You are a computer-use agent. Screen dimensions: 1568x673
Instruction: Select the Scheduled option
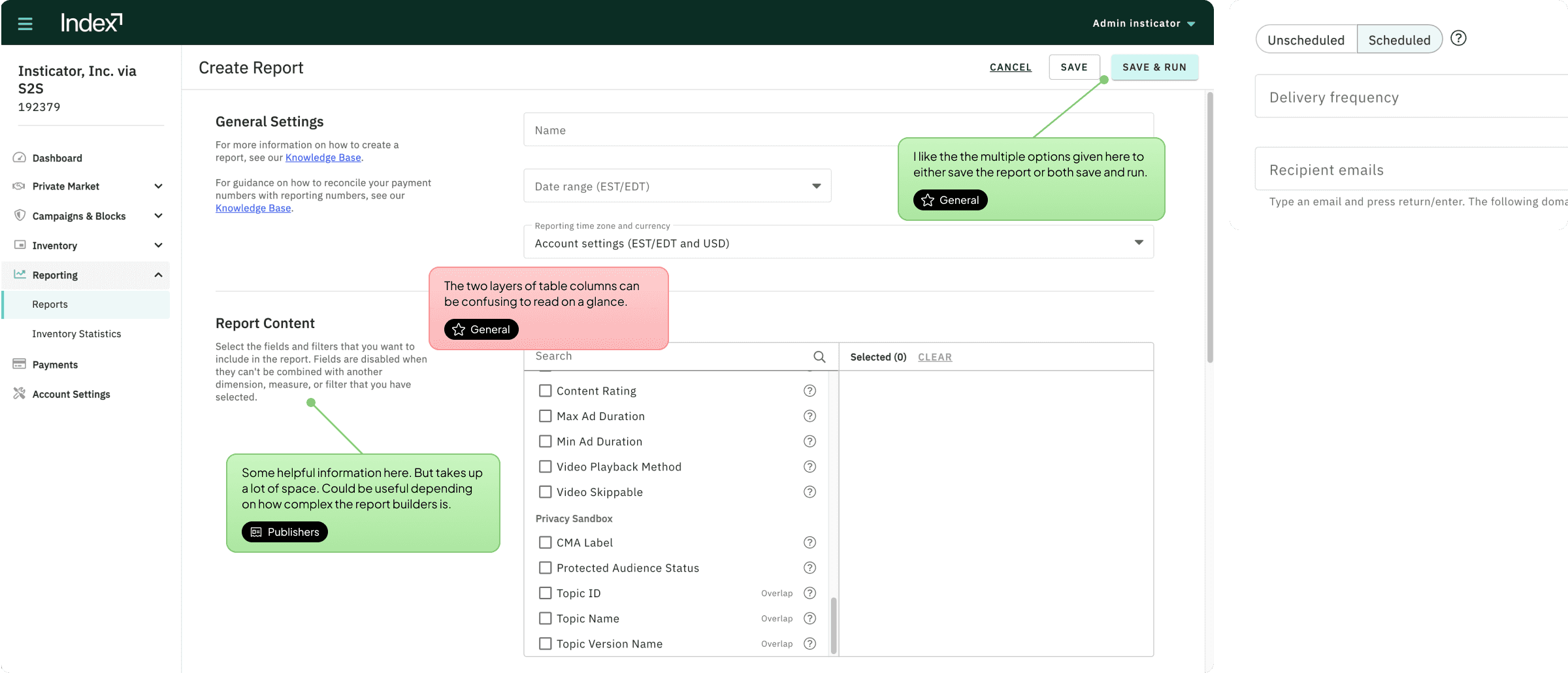point(1399,39)
